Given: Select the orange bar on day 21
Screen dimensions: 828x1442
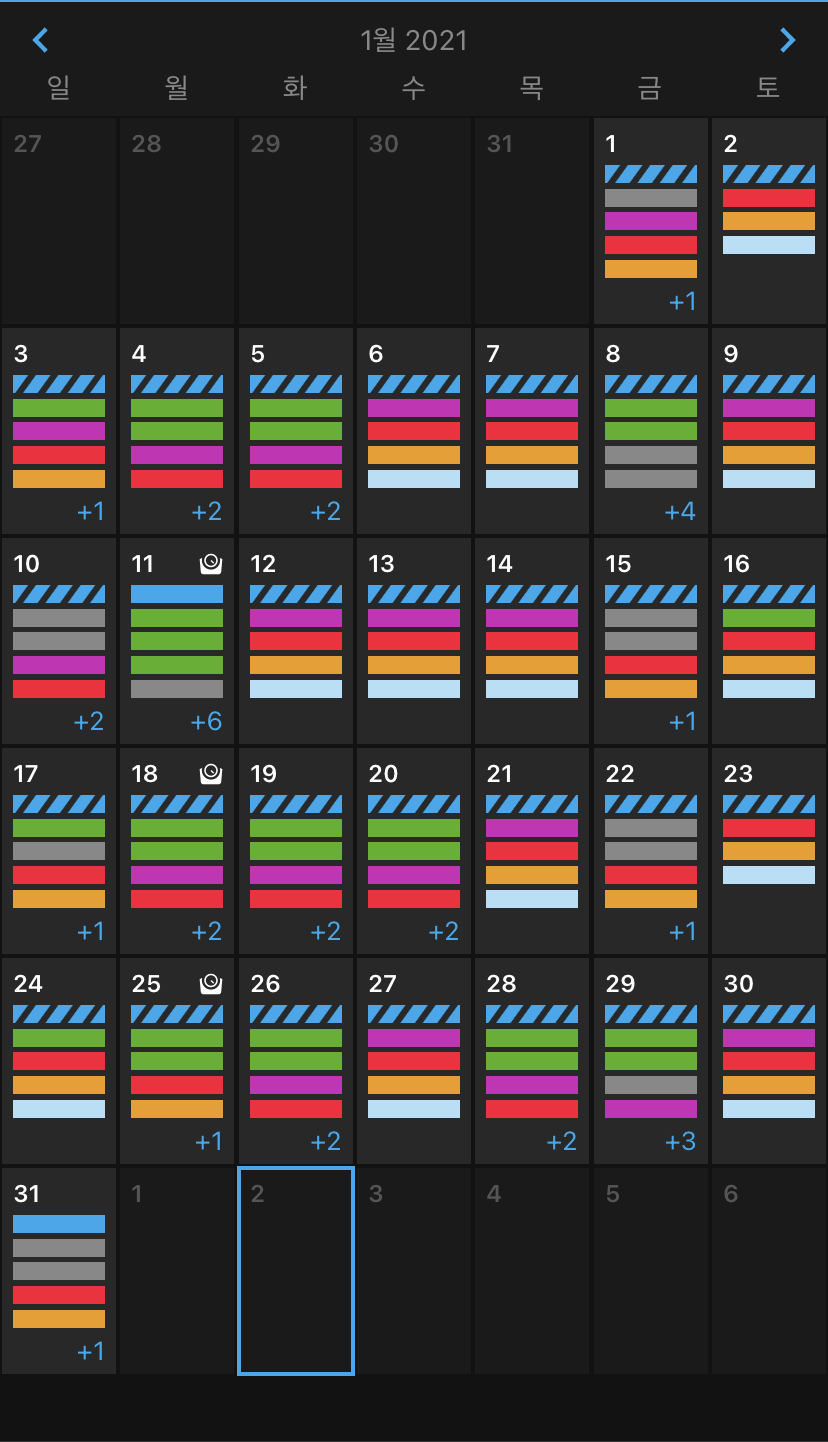Looking at the screenshot, I should tap(532, 875).
